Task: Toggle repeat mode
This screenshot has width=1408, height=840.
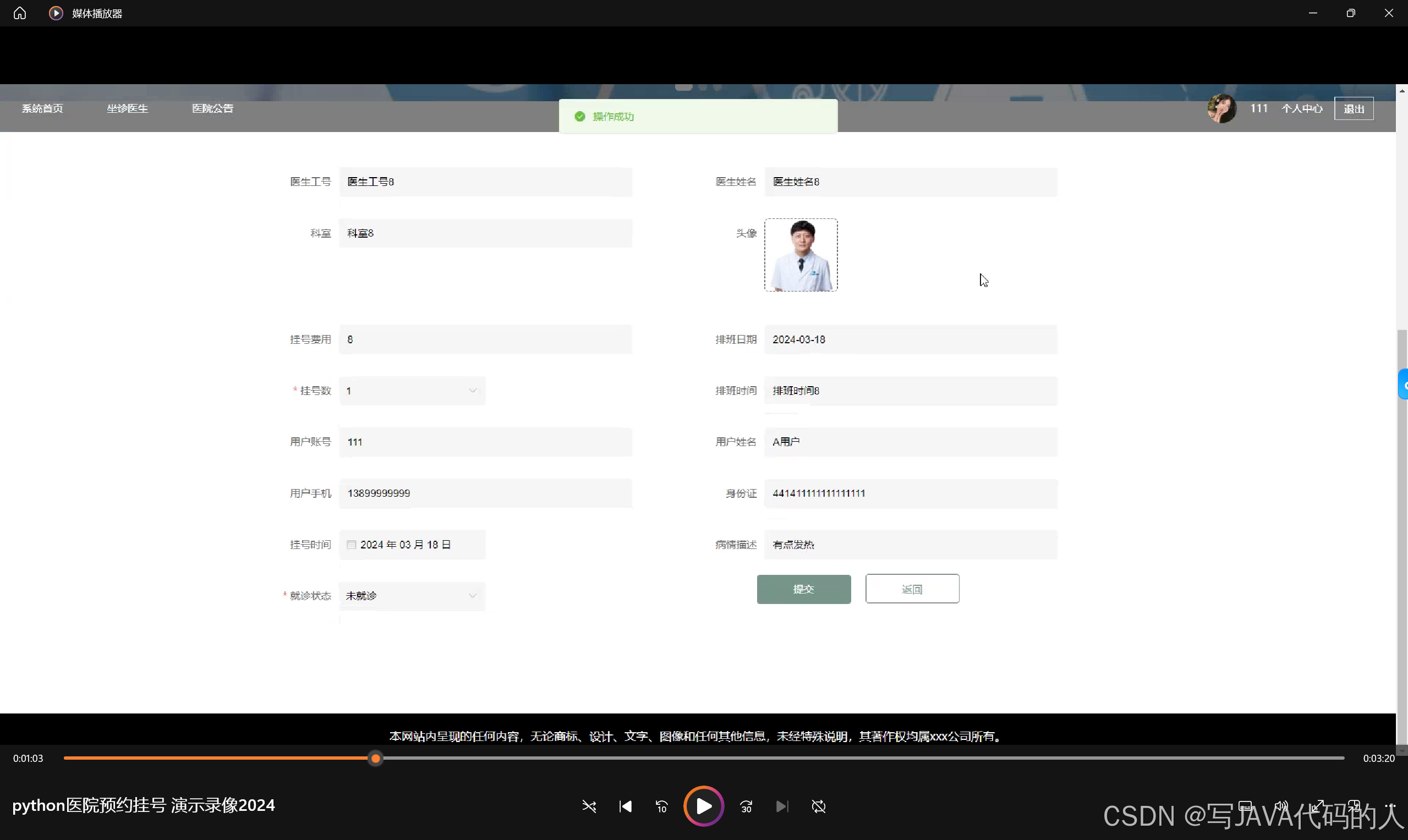Action: (x=818, y=806)
